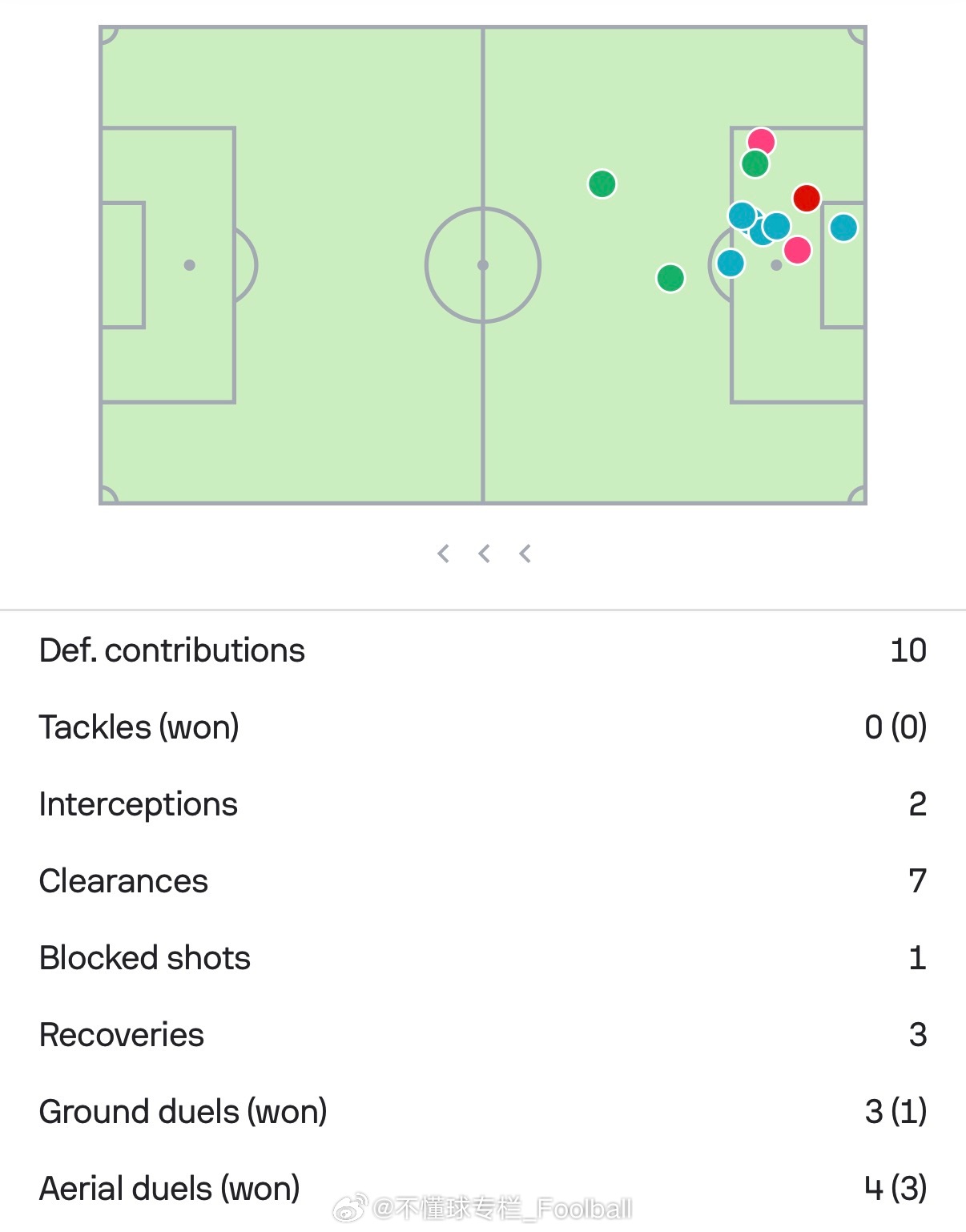The height and width of the screenshot is (1232, 966).
Task: Select the Tackles (won) stat row
Action: 483,727
